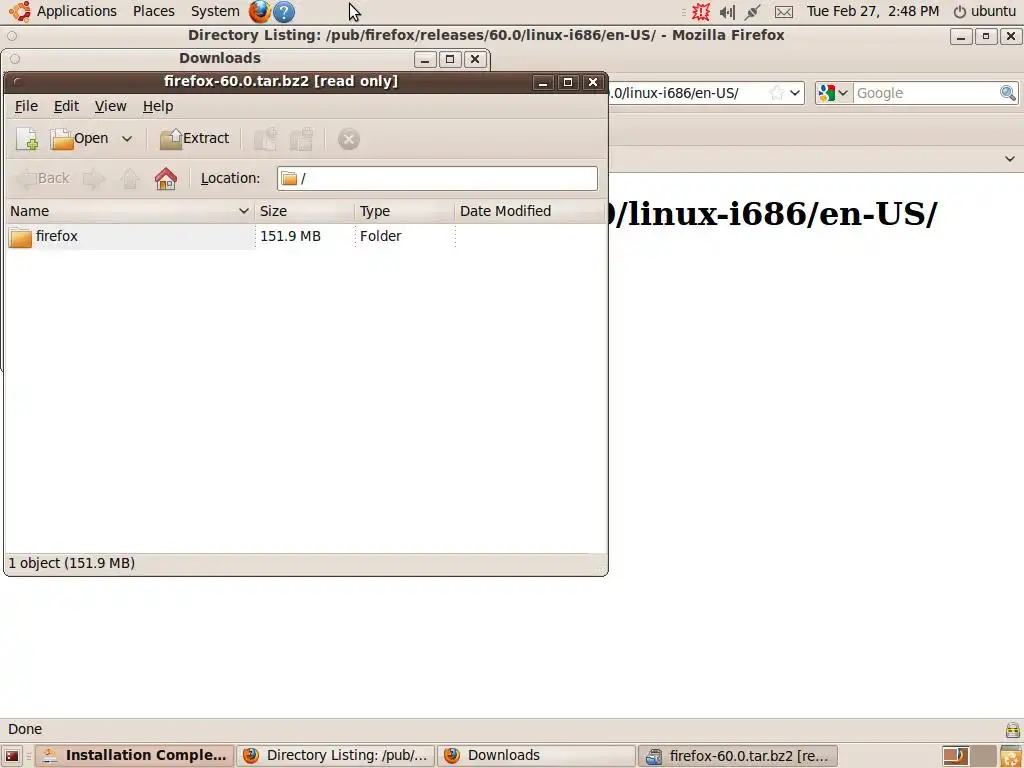This screenshot has width=1024, height=768.
Task: Bookmark page with star icon in Firefox
Action: (x=776, y=93)
